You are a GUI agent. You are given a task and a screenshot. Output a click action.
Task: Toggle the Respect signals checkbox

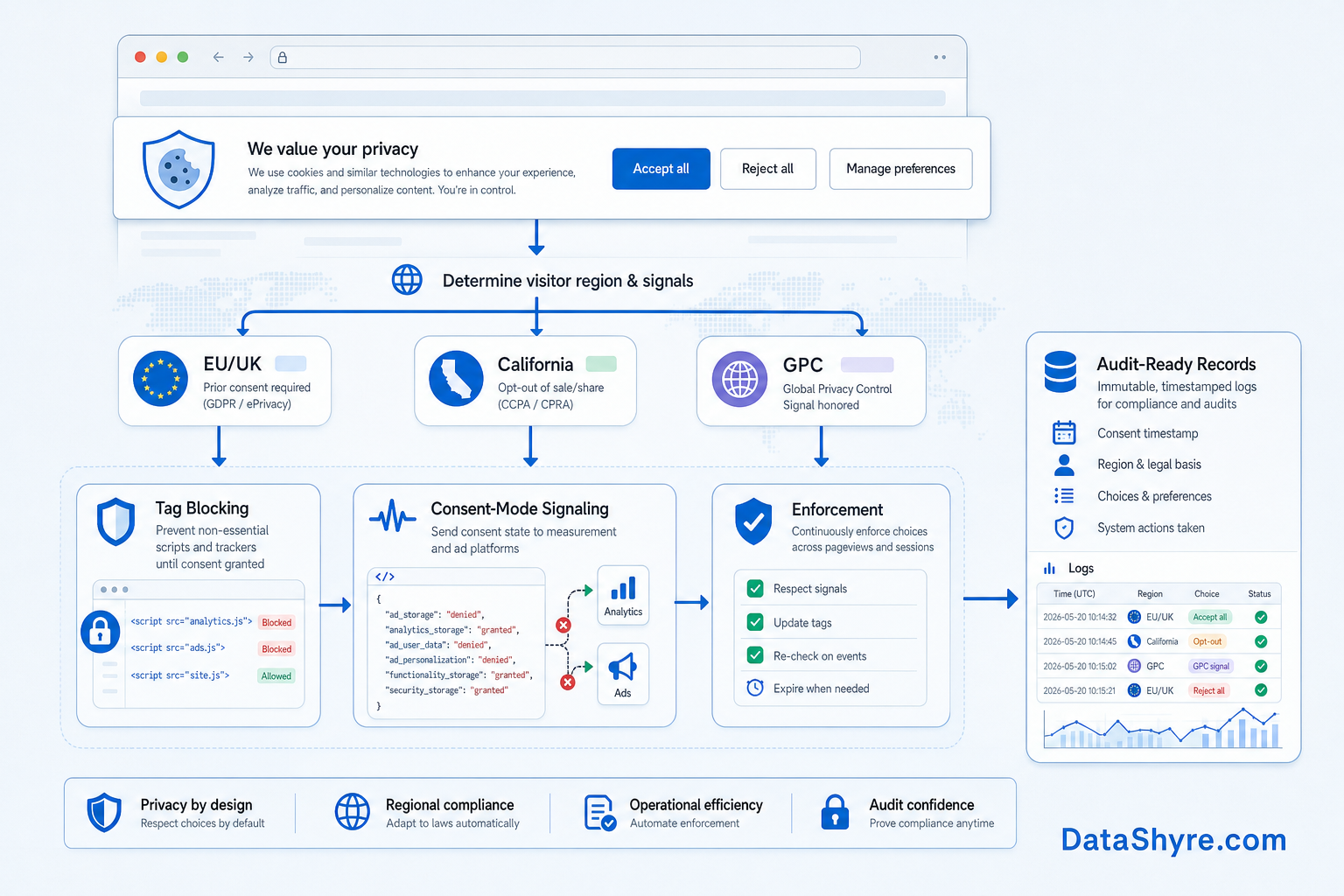(x=755, y=589)
